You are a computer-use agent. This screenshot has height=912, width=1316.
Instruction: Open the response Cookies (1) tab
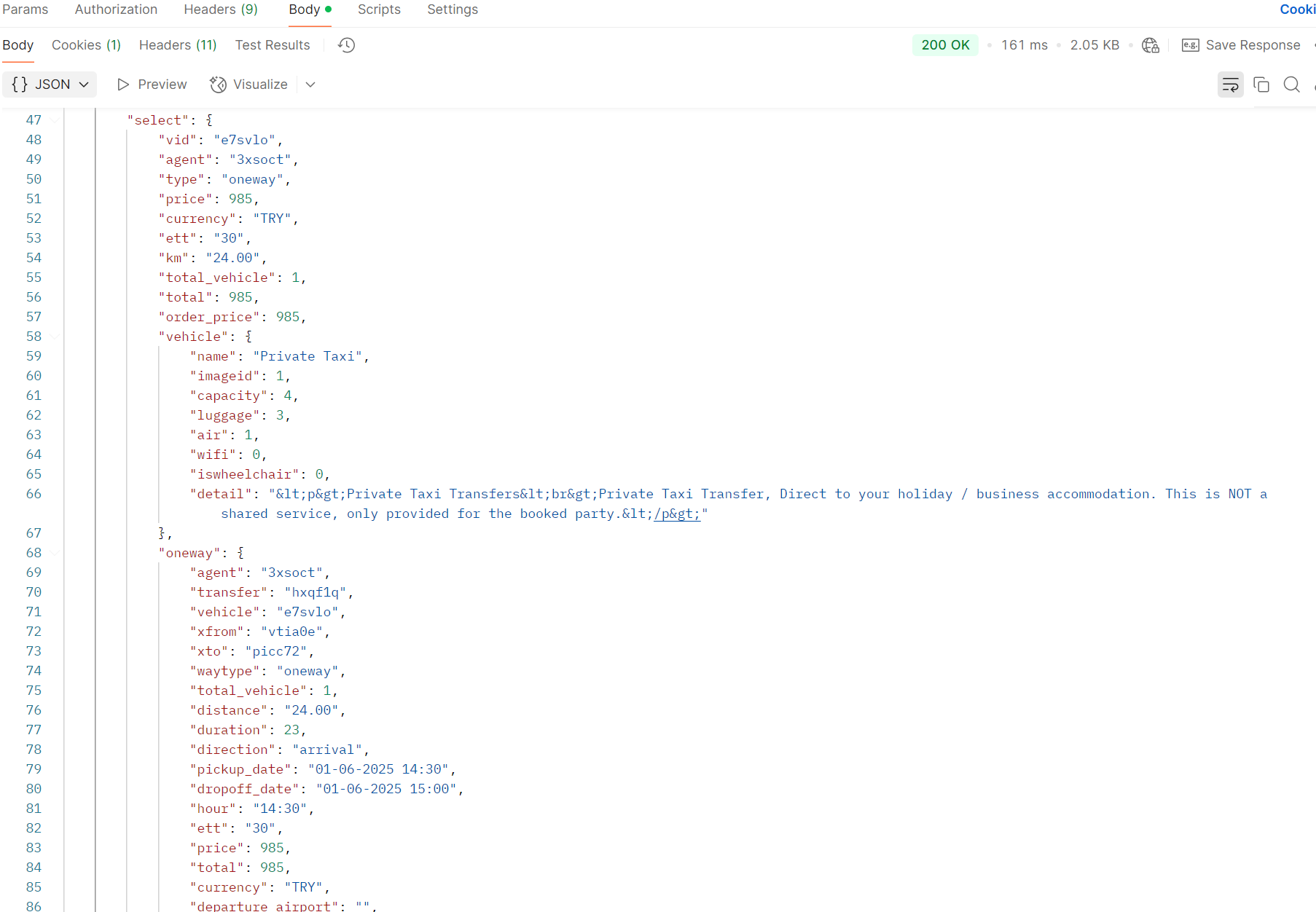(86, 45)
